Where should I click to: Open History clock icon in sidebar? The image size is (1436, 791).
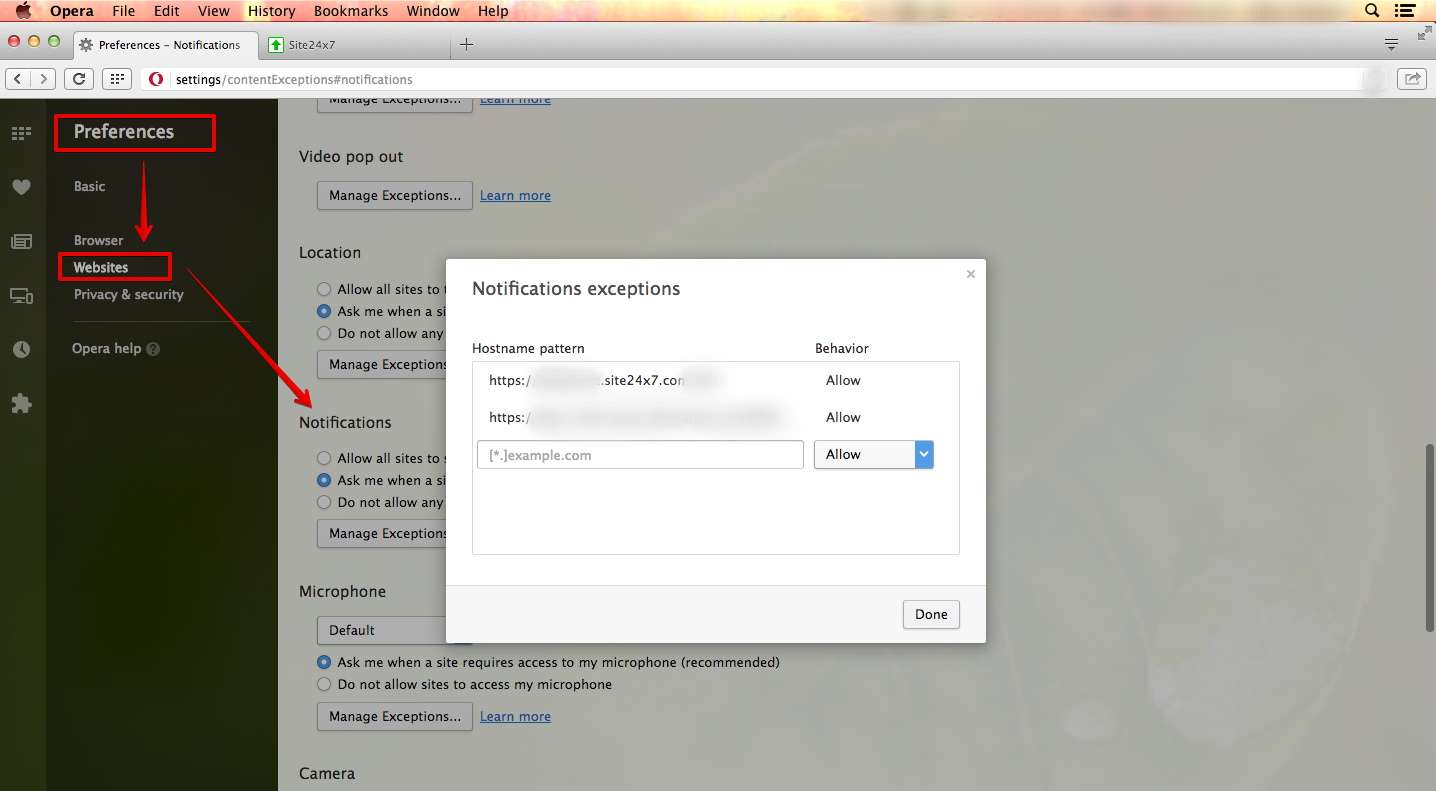tap(21, 350)
